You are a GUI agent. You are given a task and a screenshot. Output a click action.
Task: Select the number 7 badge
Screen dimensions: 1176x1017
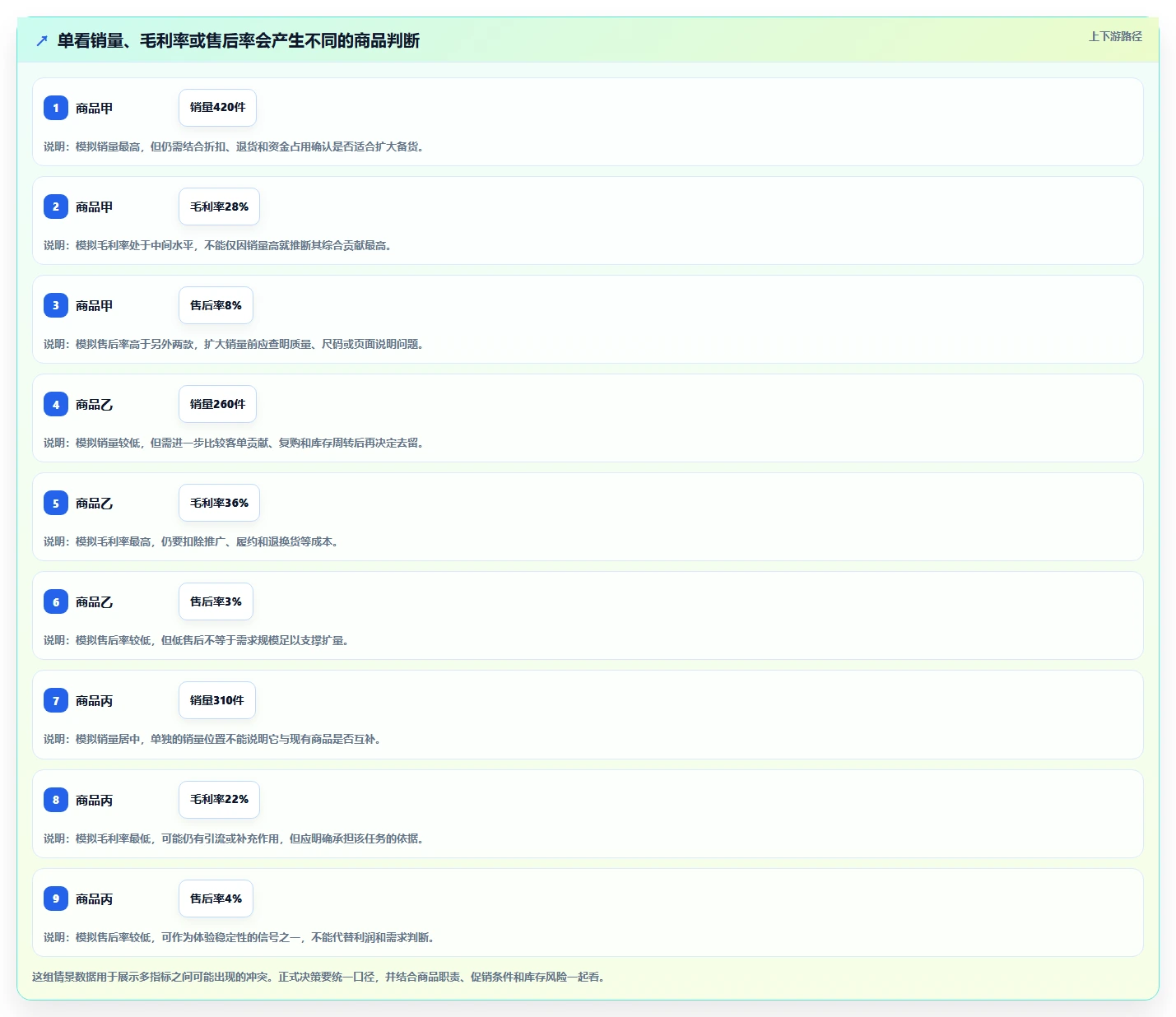click(56, 700)
